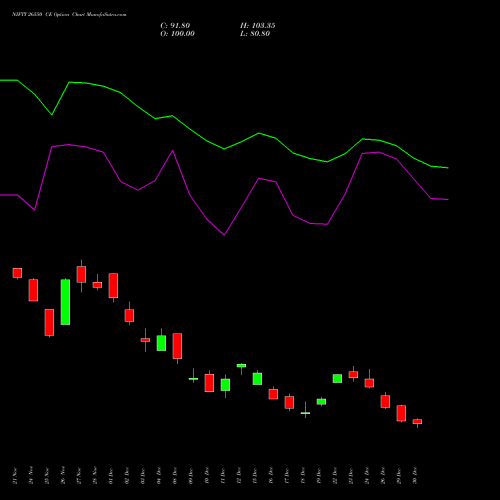
Task: Click the NIFTY CE Option chart title
Action: (x=69, y=15)
